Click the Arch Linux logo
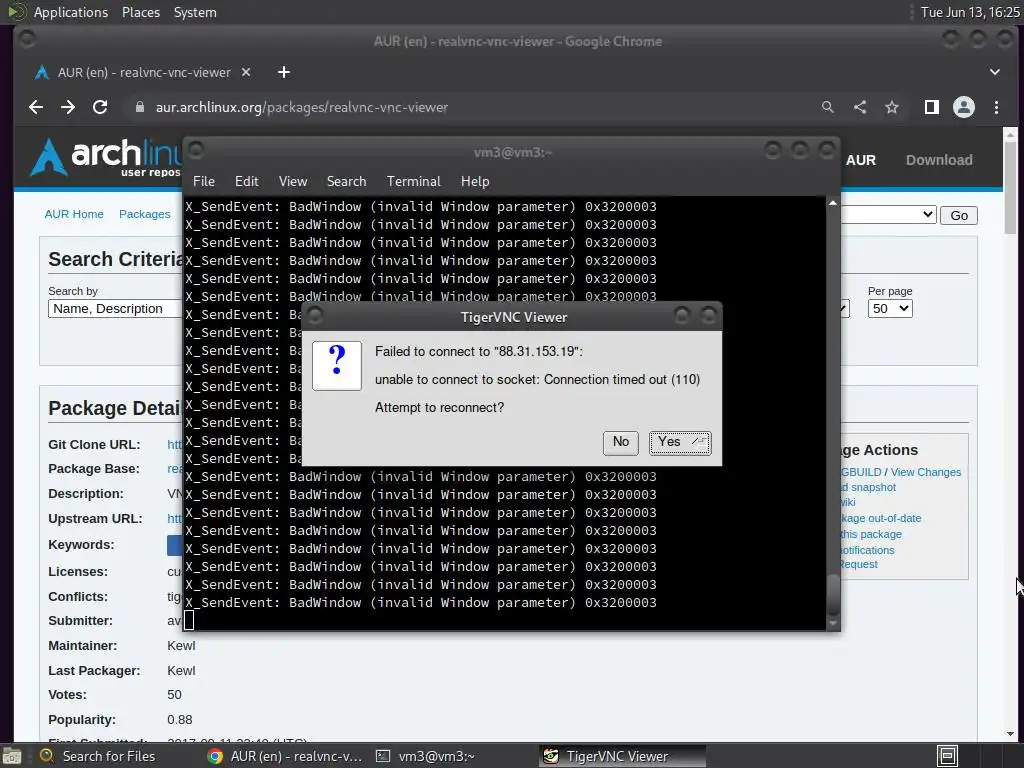The height and width of the screenshot is (768, 1024). pyautogui.click(x=104, y=157)
